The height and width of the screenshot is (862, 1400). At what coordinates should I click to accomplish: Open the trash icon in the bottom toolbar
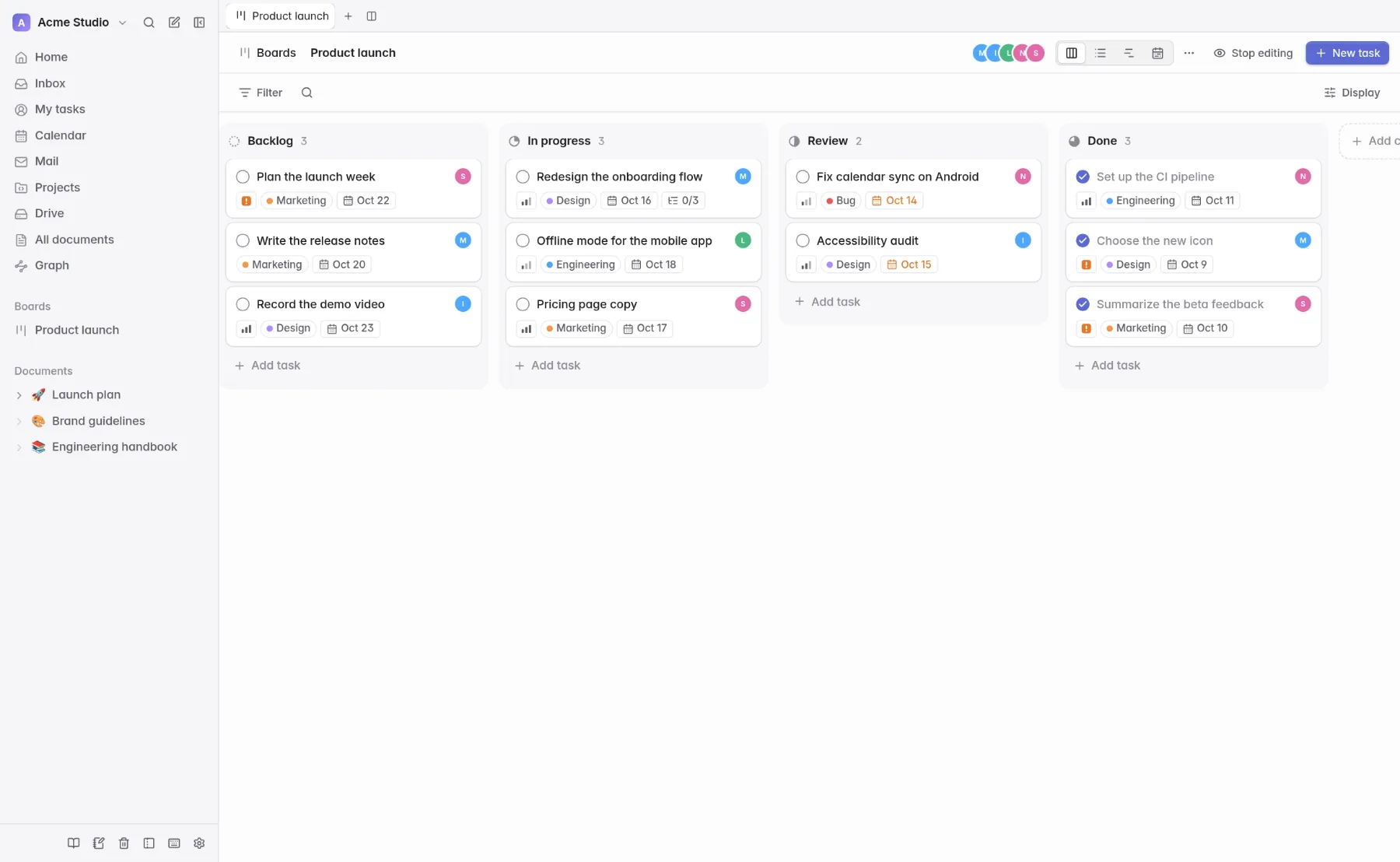pyautogui.click(x=124, y=843)
